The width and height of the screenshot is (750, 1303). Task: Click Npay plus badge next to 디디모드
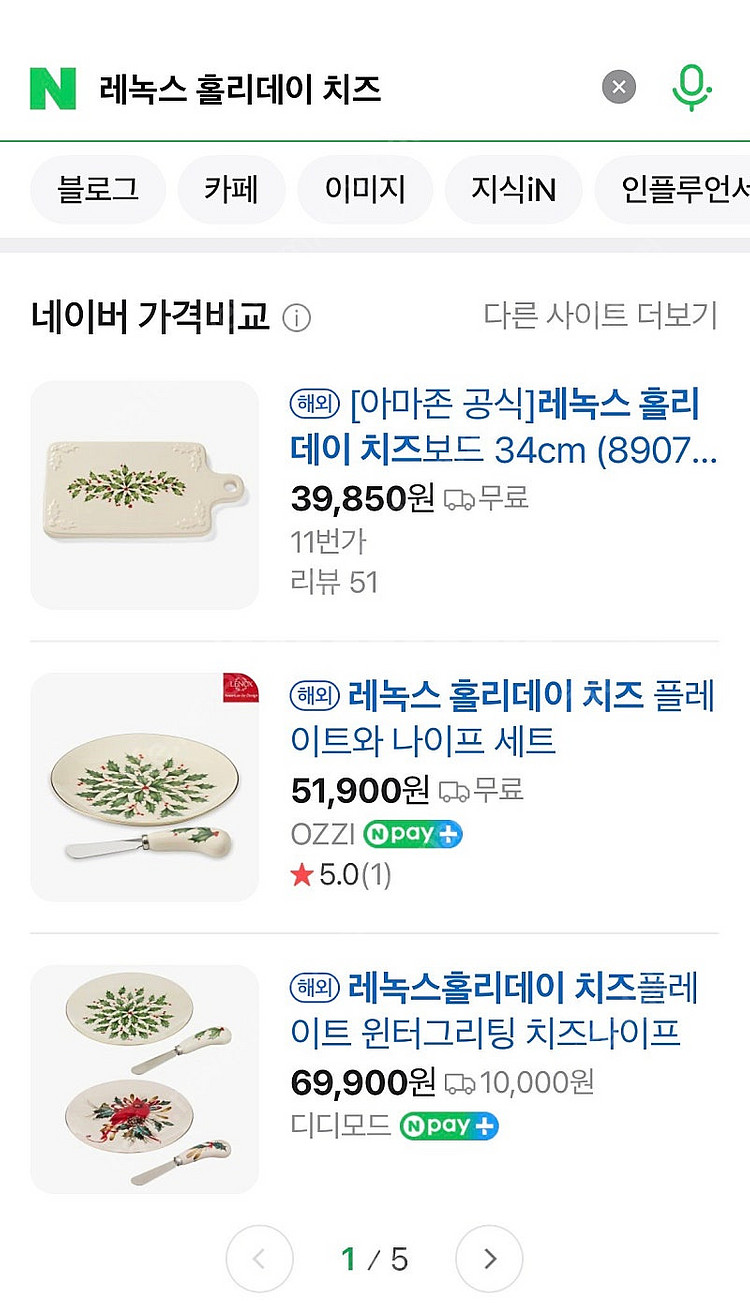point(449,1126)
